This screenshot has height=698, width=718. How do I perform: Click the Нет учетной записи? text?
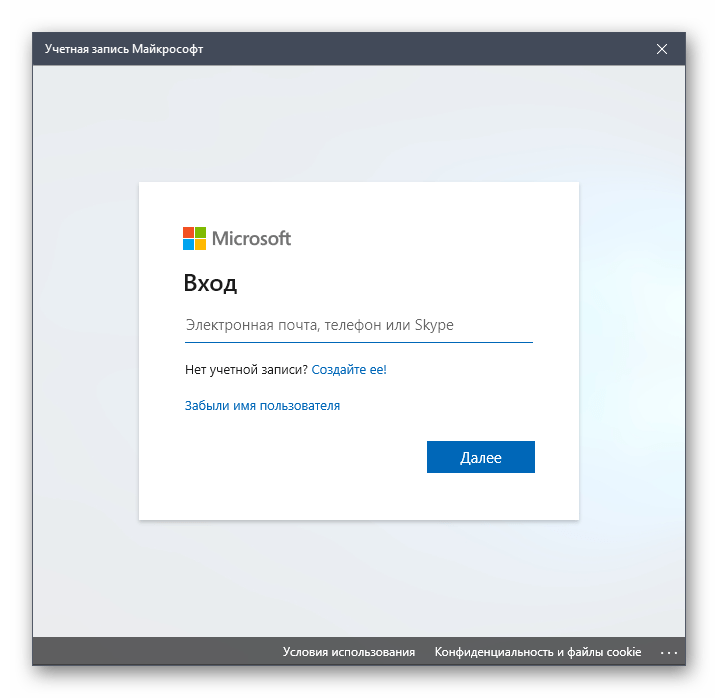click(246, 370)
